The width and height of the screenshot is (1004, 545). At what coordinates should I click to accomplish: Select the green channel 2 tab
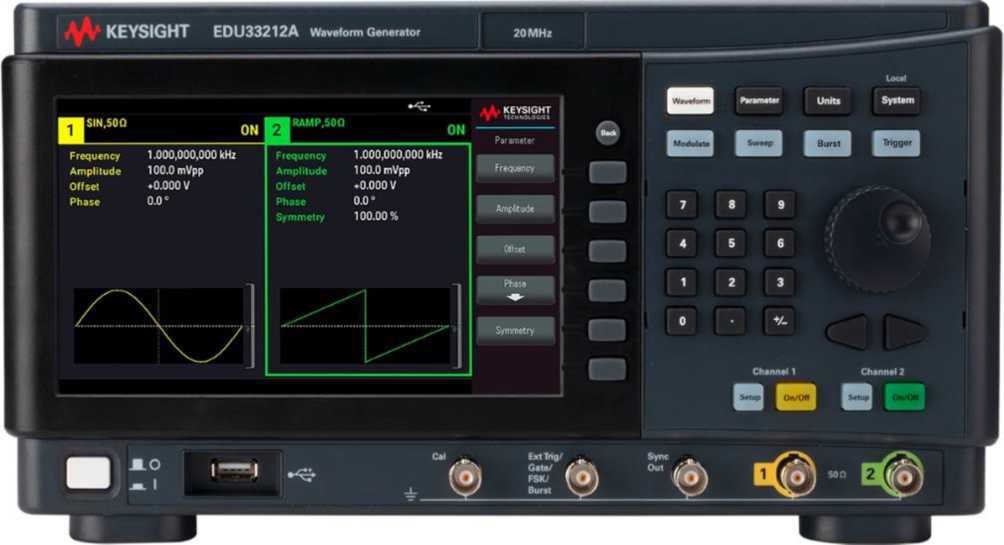coord(277,130)
